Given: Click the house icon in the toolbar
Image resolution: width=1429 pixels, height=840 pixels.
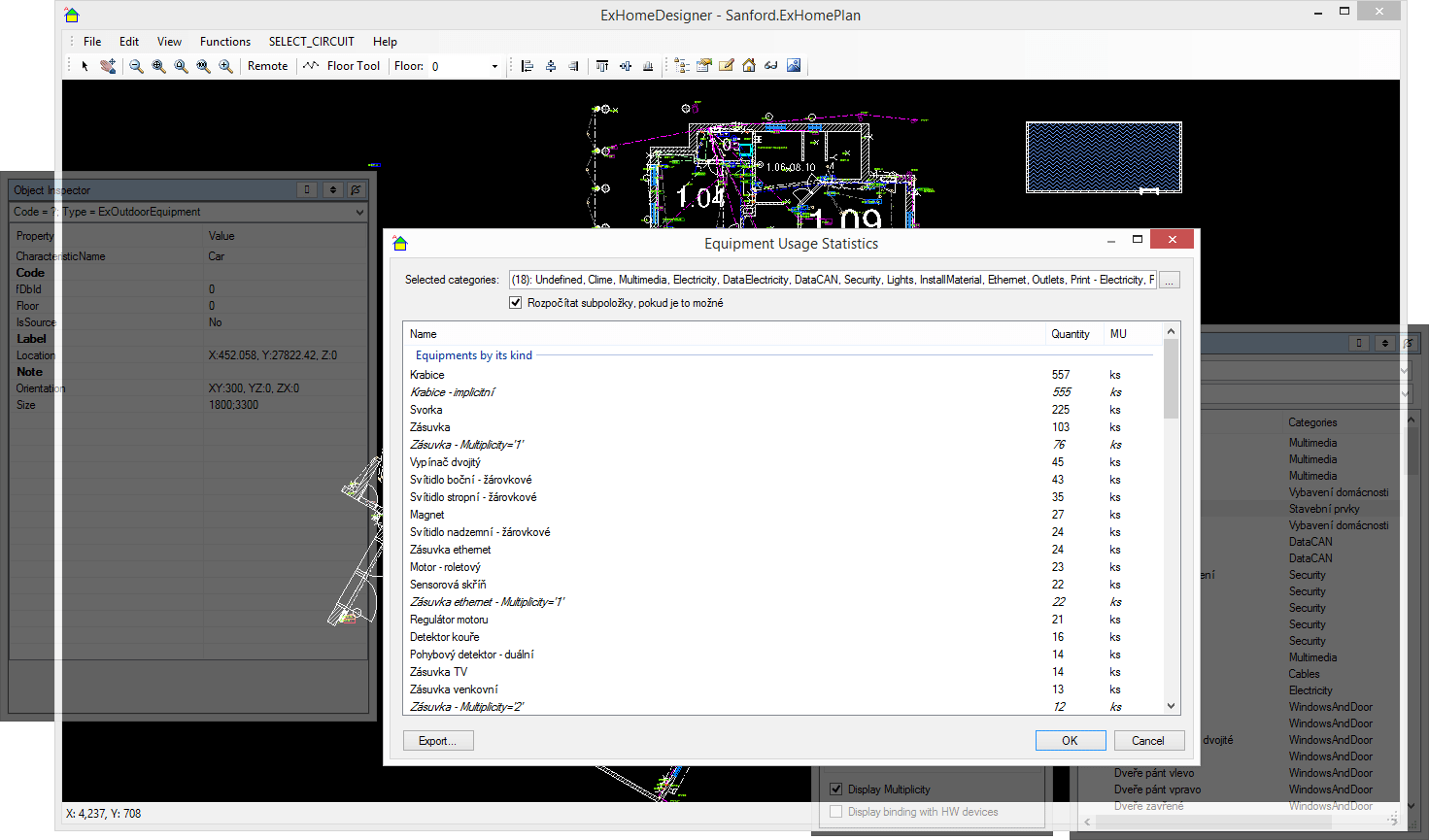Looking at the screenshot, I should point(749,66).
